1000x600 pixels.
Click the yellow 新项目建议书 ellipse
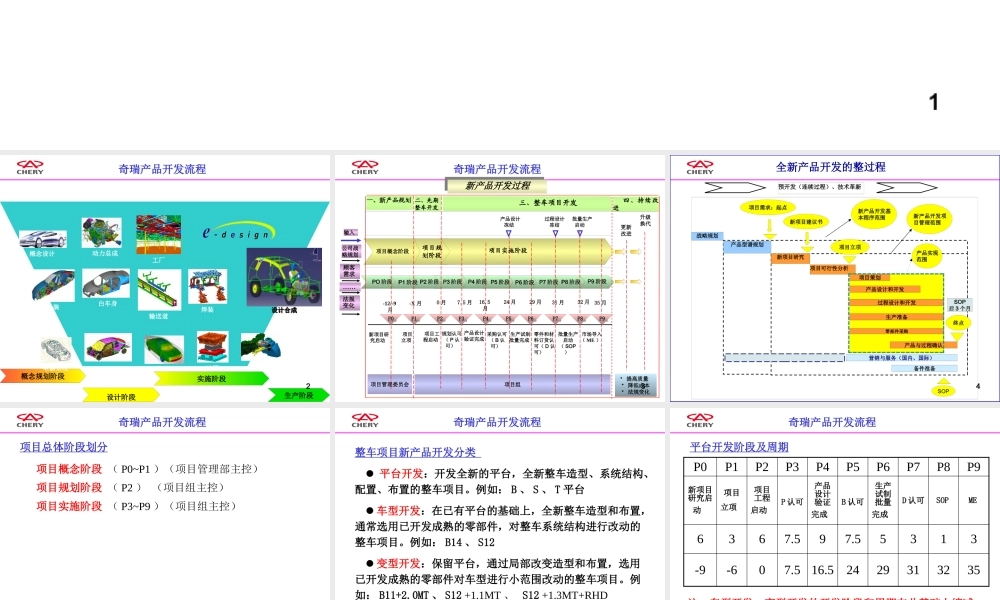806,222
